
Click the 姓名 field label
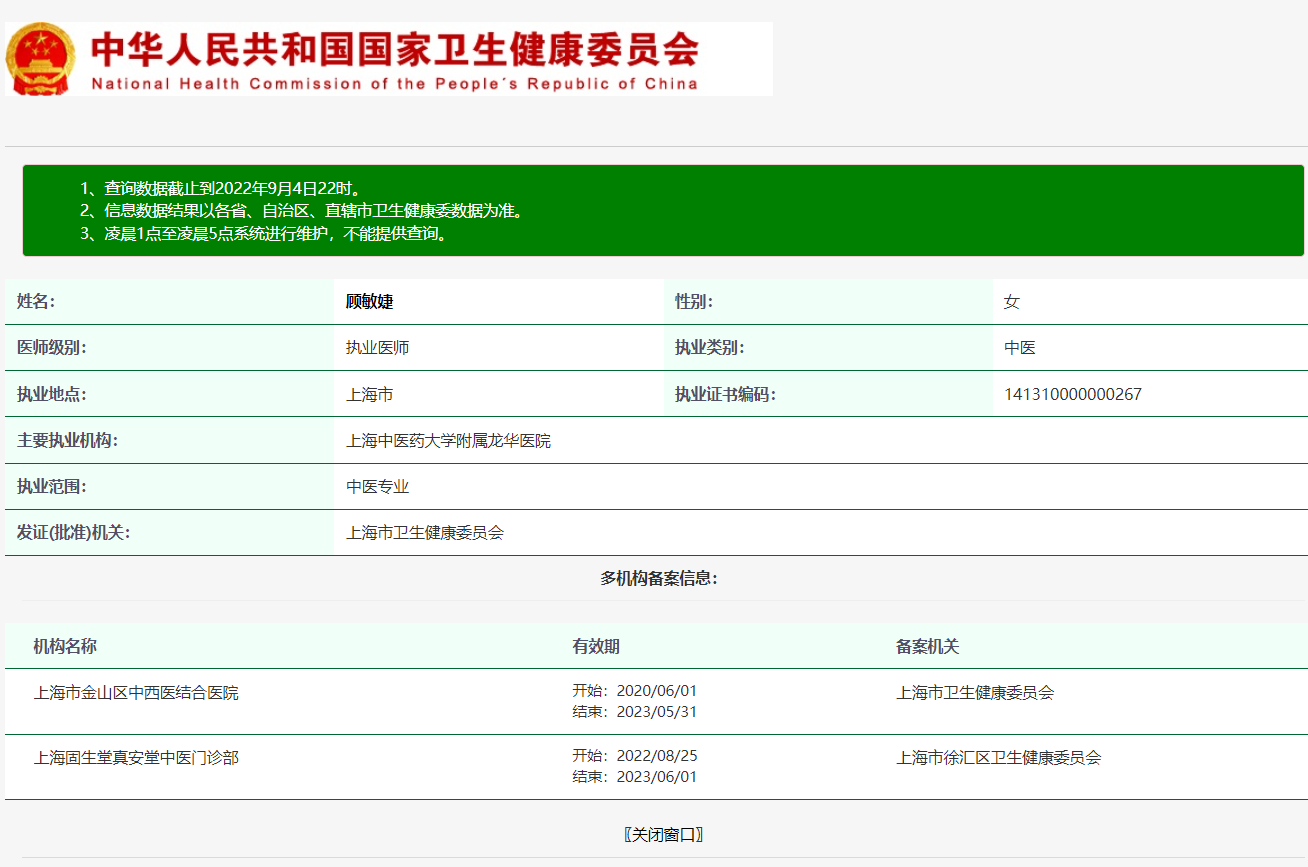[36, 302]
